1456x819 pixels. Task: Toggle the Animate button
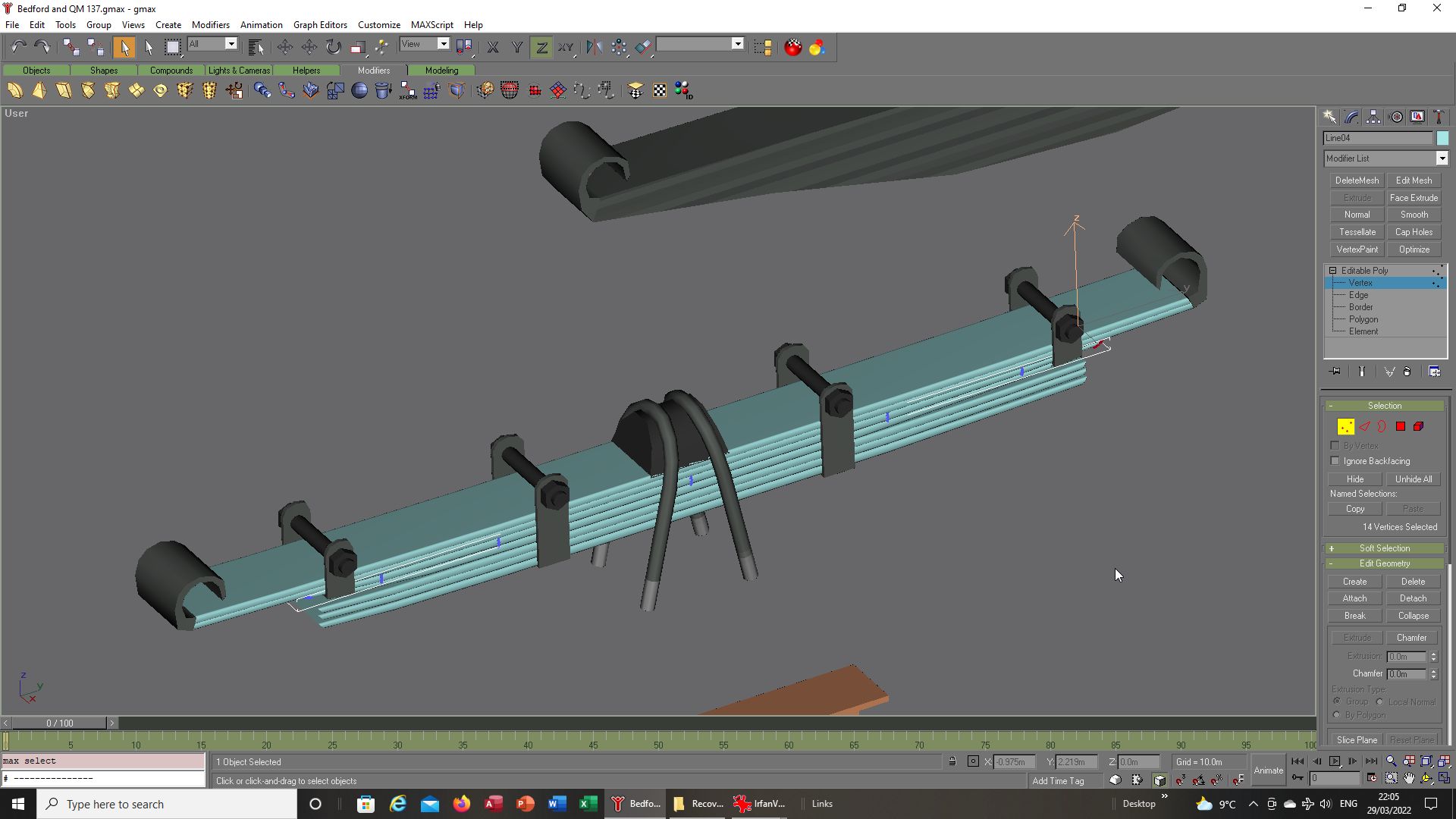[1268, 770]
